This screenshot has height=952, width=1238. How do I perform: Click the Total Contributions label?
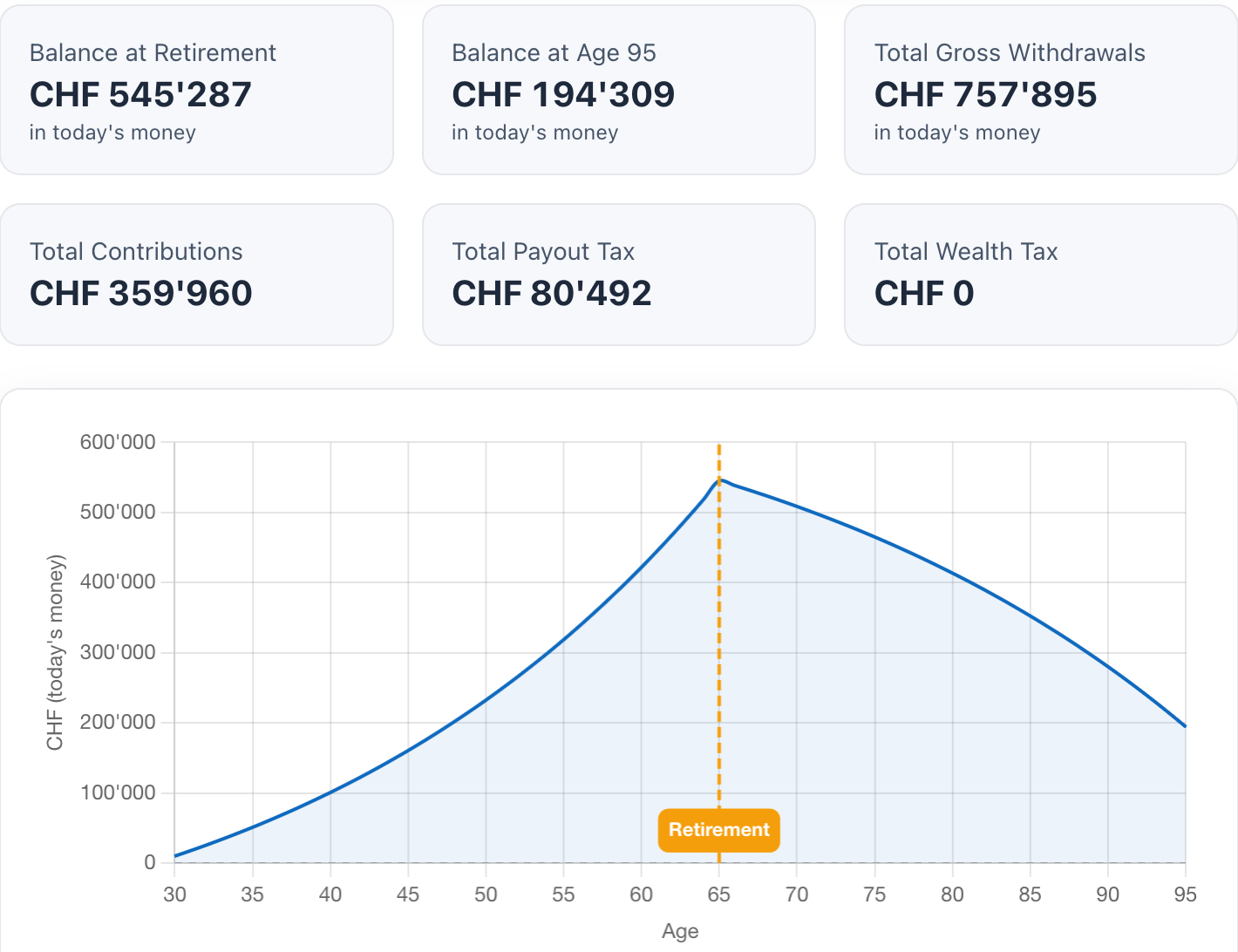tap(136, 252)
